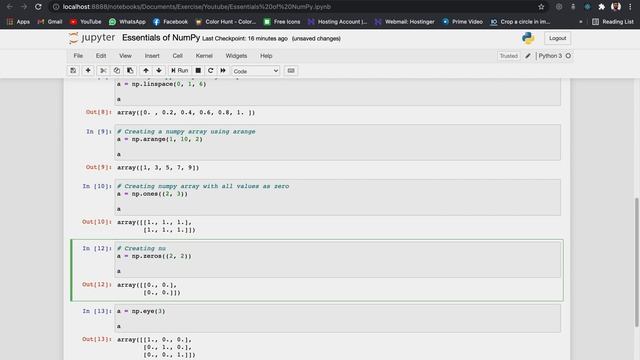
Task: Click the Out[12] output prompt
Action: pos(97,284)
